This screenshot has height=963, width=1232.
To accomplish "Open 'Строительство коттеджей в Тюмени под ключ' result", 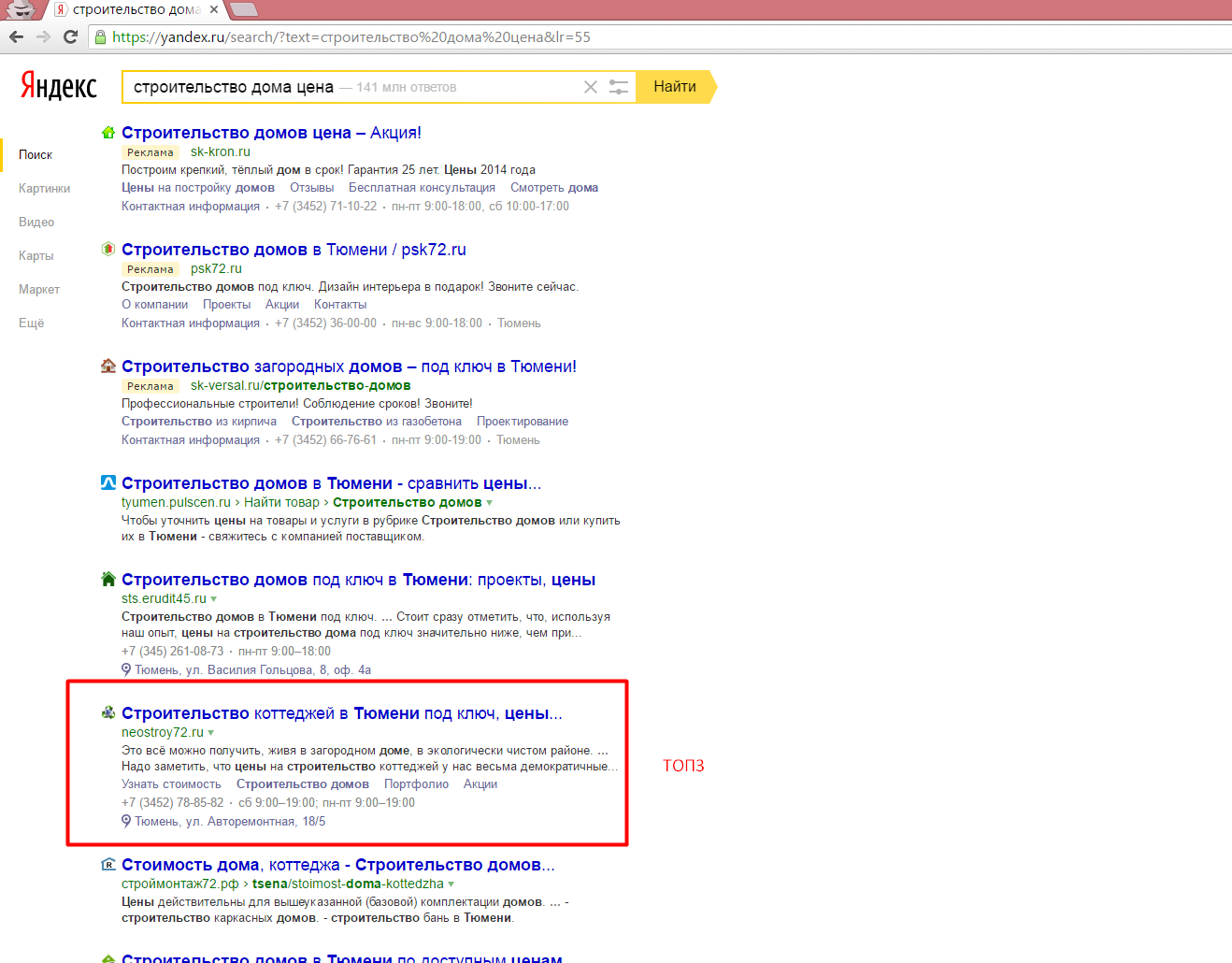I will coord(342,713).
